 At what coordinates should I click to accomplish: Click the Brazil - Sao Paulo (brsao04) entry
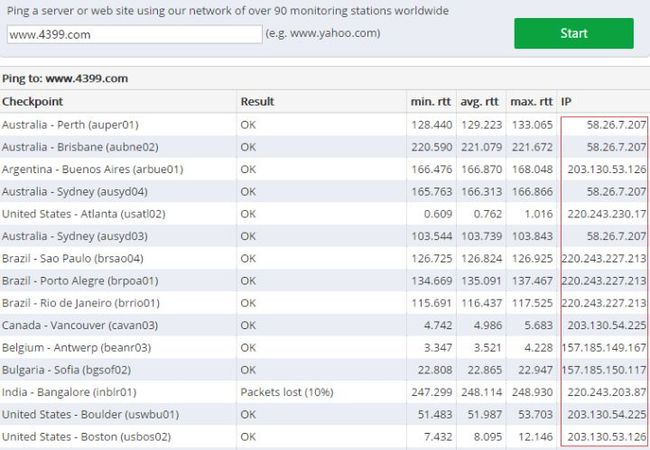(73, 259)
